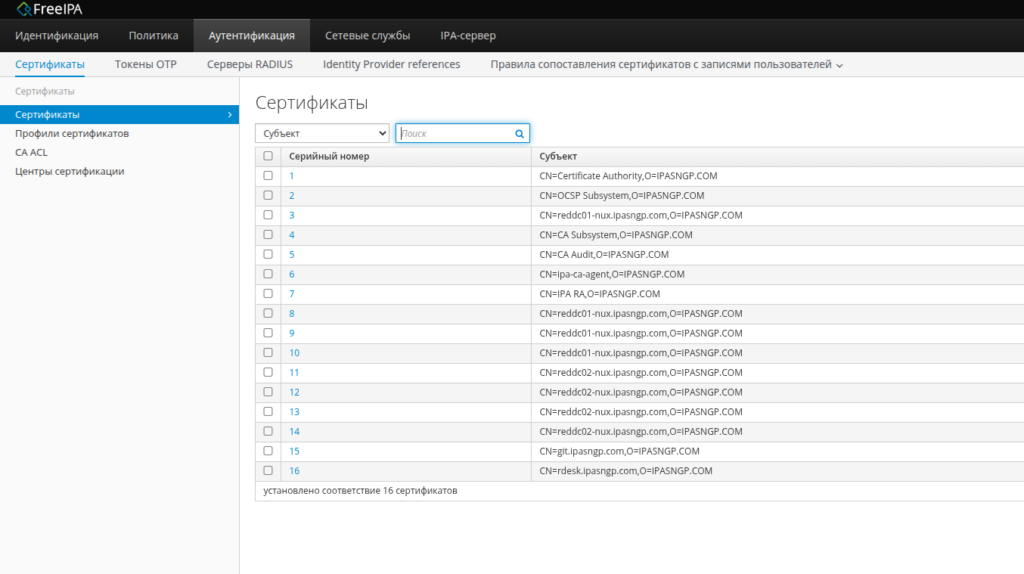
Task: Switch to the Сертификаты sub-tab
Action: point(50,65)
